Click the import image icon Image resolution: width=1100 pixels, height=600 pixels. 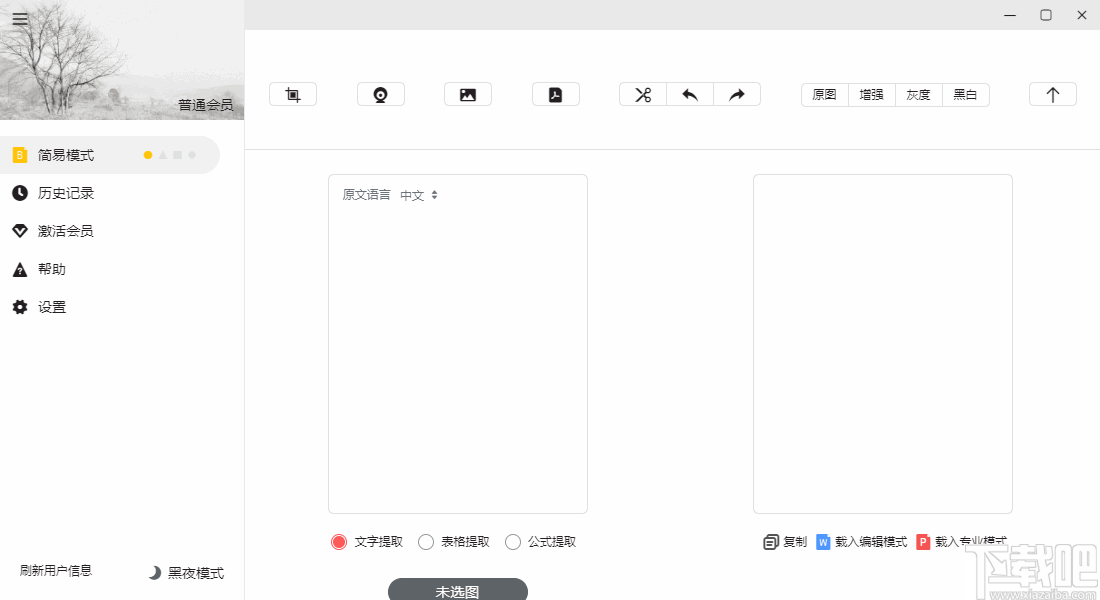click(x=467, y=93)
